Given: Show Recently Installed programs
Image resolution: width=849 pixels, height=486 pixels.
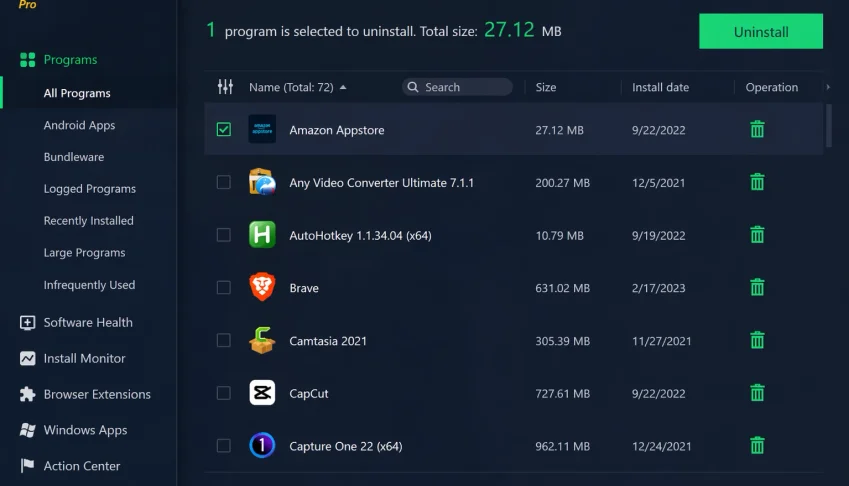Looking at the screenshot, I should pos(88,221).
